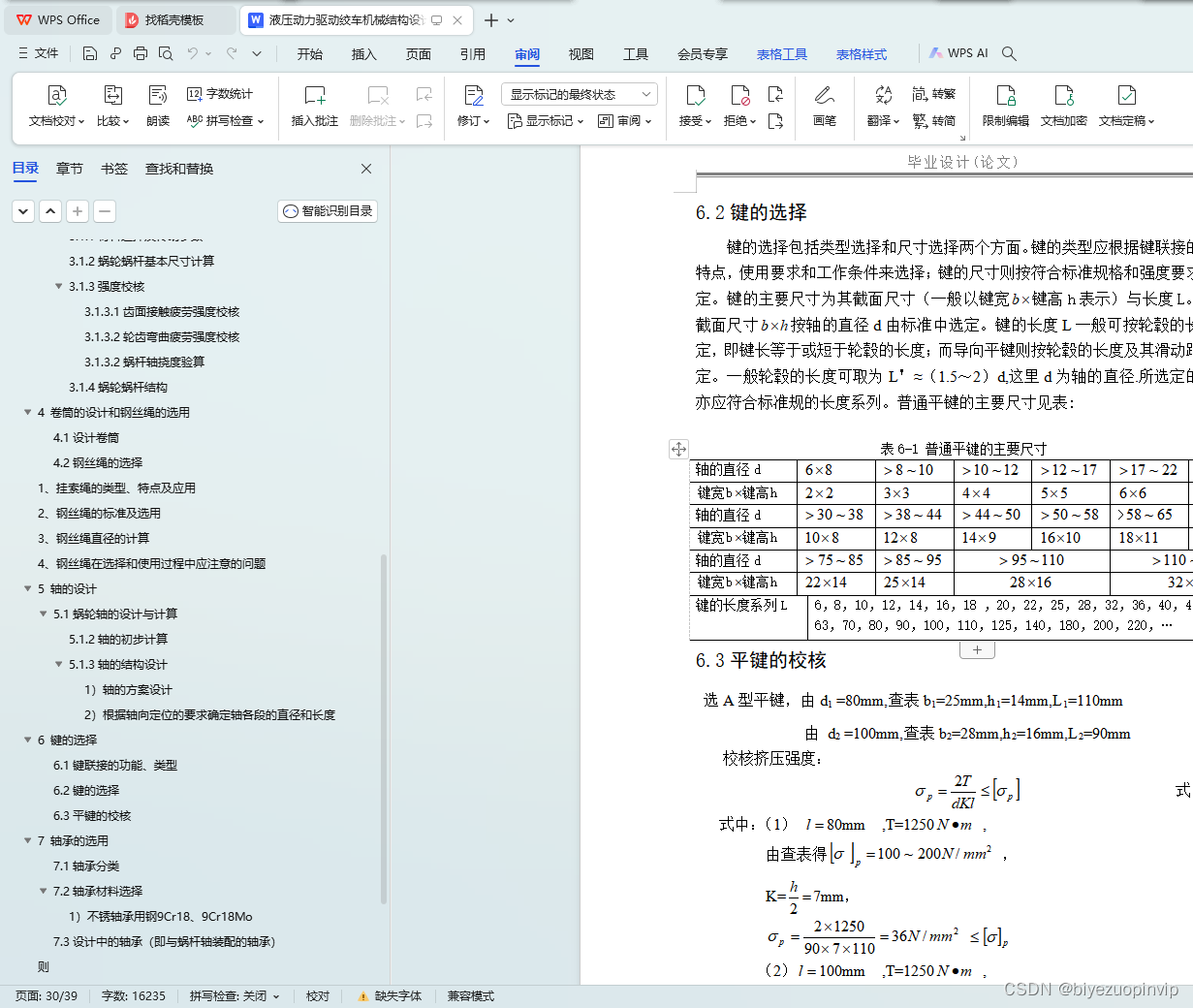Jump to 4.2 钢丝绳的选择 in outline
This screenshot has height=1008, width=1193.
98,463
